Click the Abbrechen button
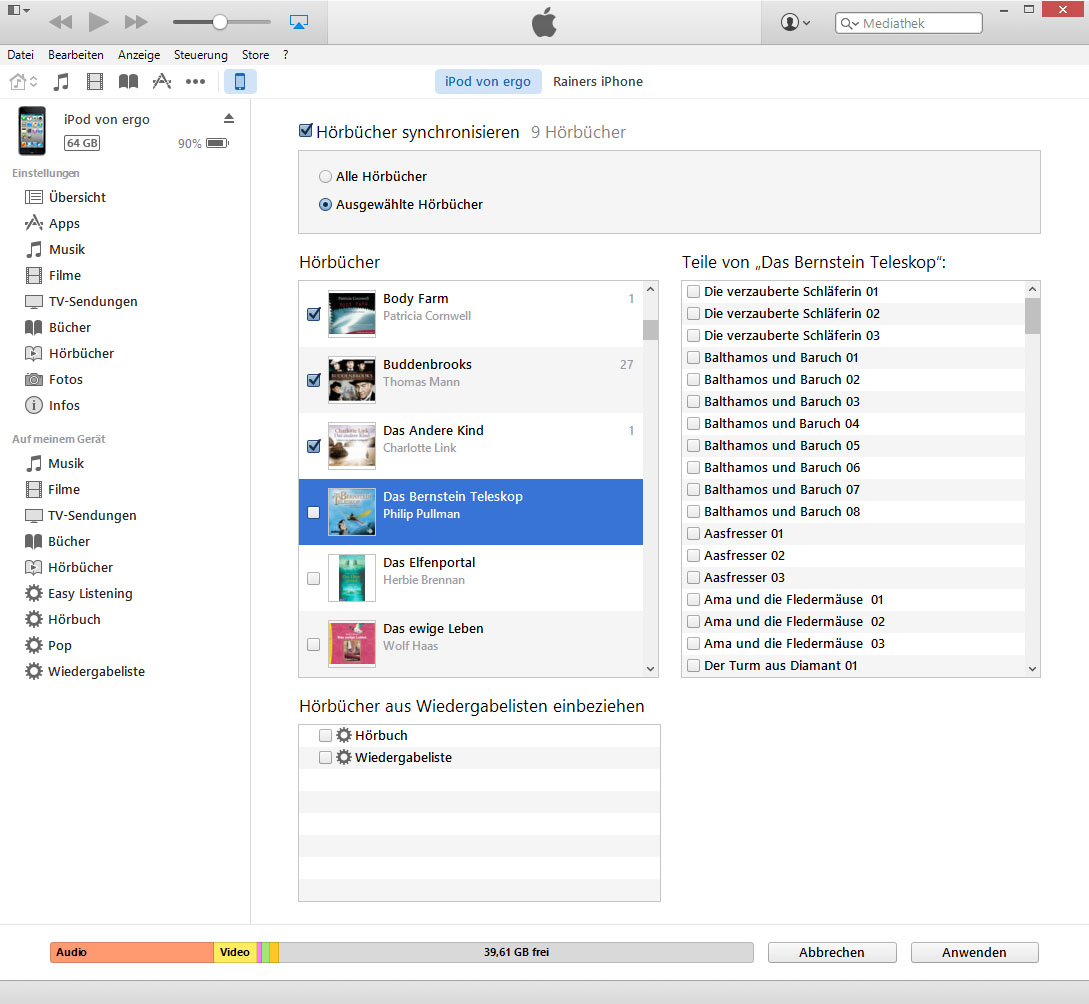This screenshot has width=1089, height=1004. [832, 953]
